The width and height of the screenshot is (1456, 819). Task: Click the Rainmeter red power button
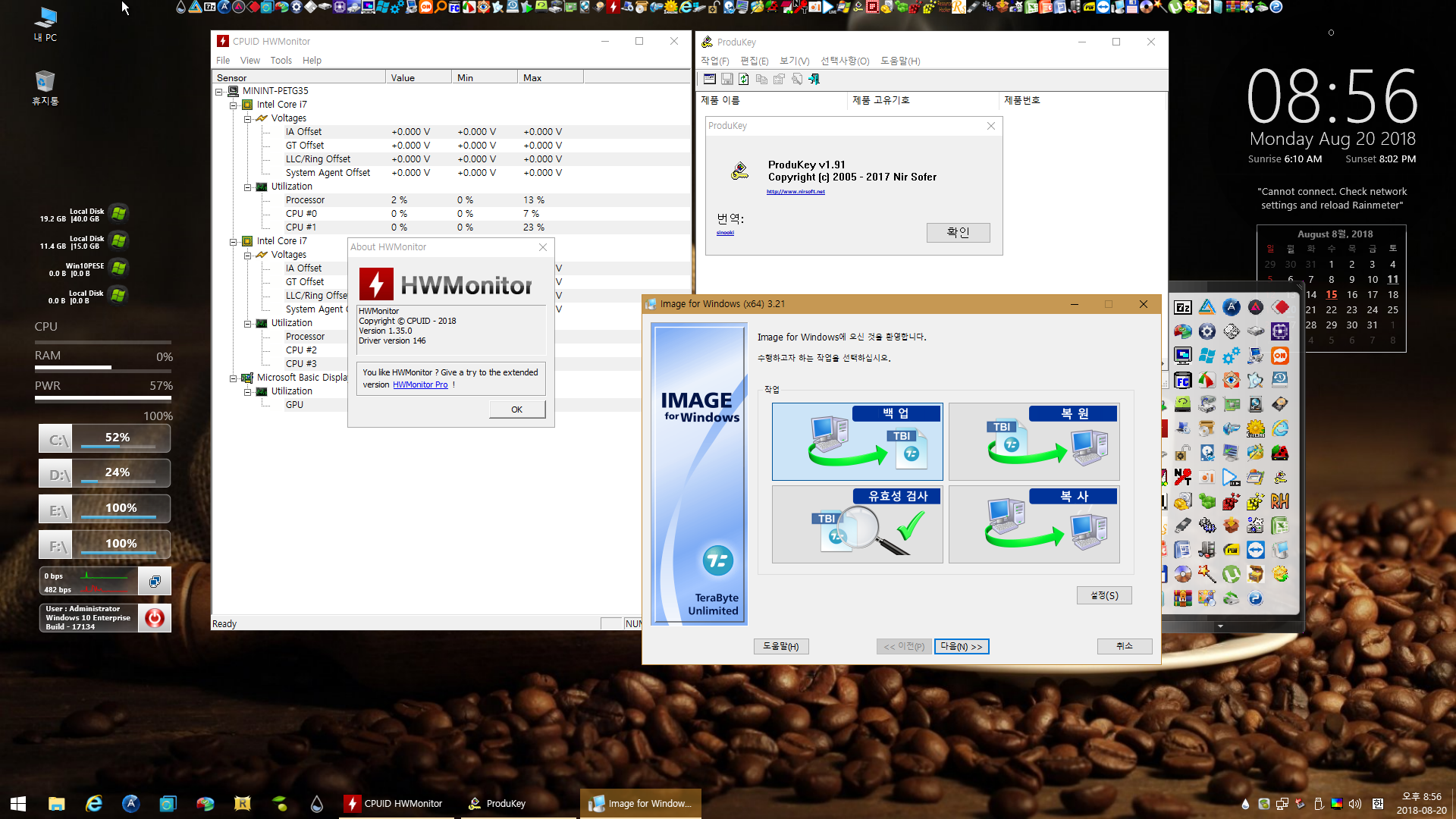[155, 618]
